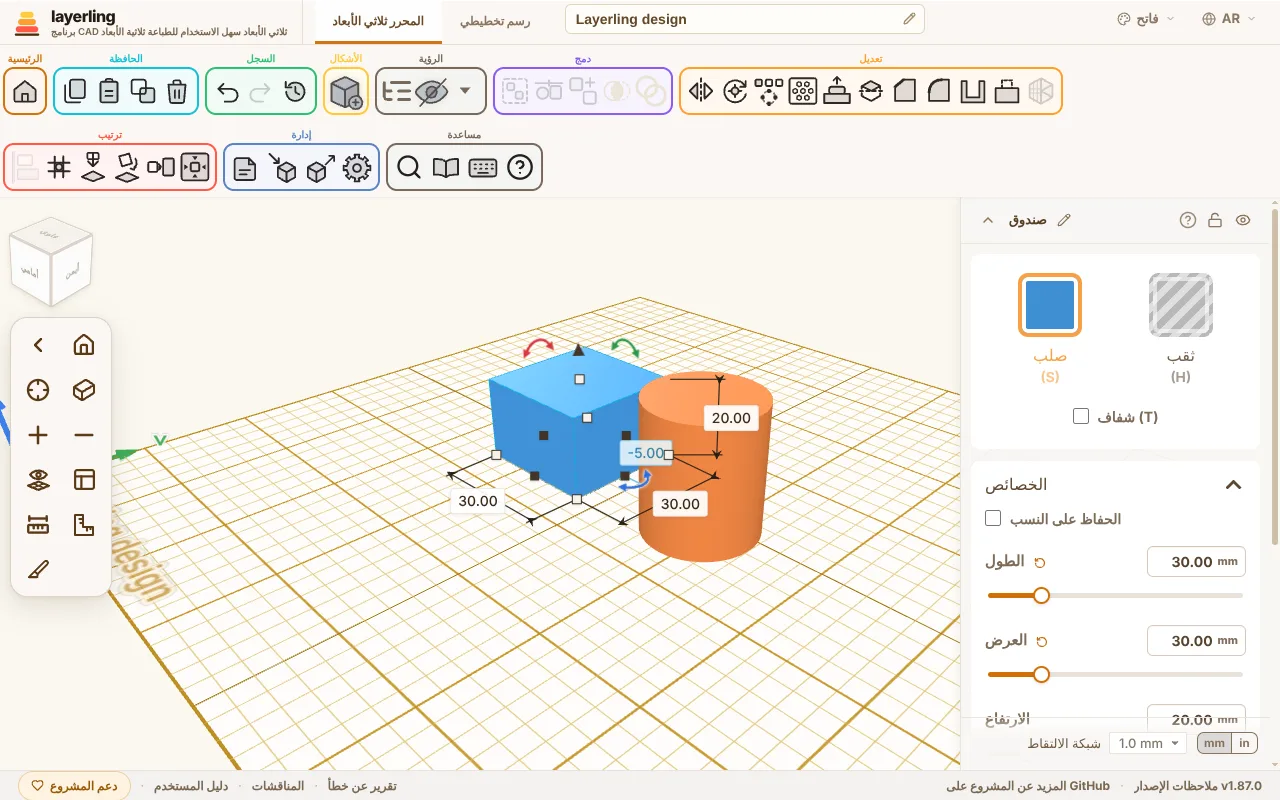The height and width of the screenshot is (800, 1280).
Task: Open the visibility dropdown arrow
Action: pos(465,91)
